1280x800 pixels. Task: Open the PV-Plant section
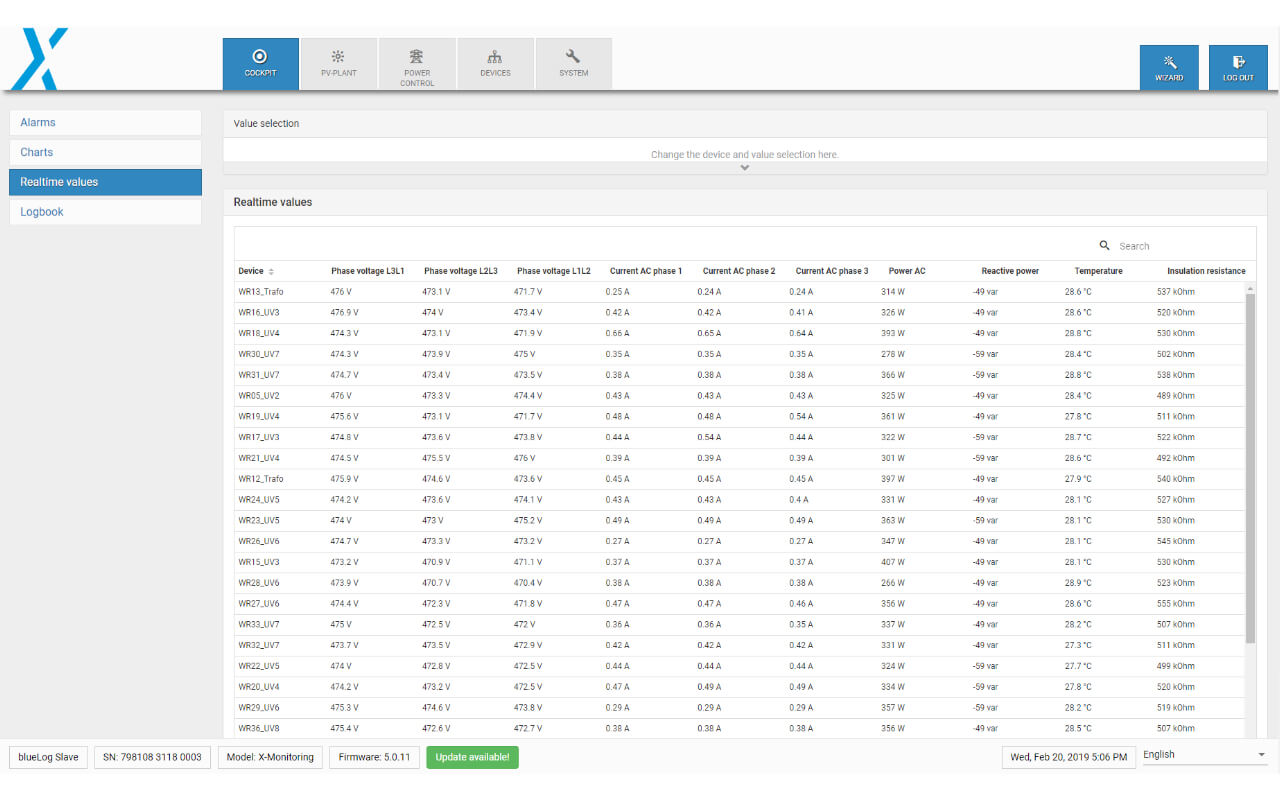(x=338, y=64)
